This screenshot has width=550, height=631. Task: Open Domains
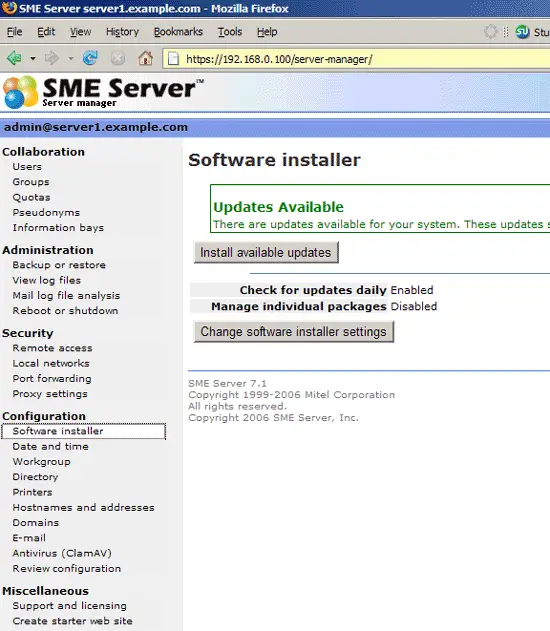tap(36, 523)
